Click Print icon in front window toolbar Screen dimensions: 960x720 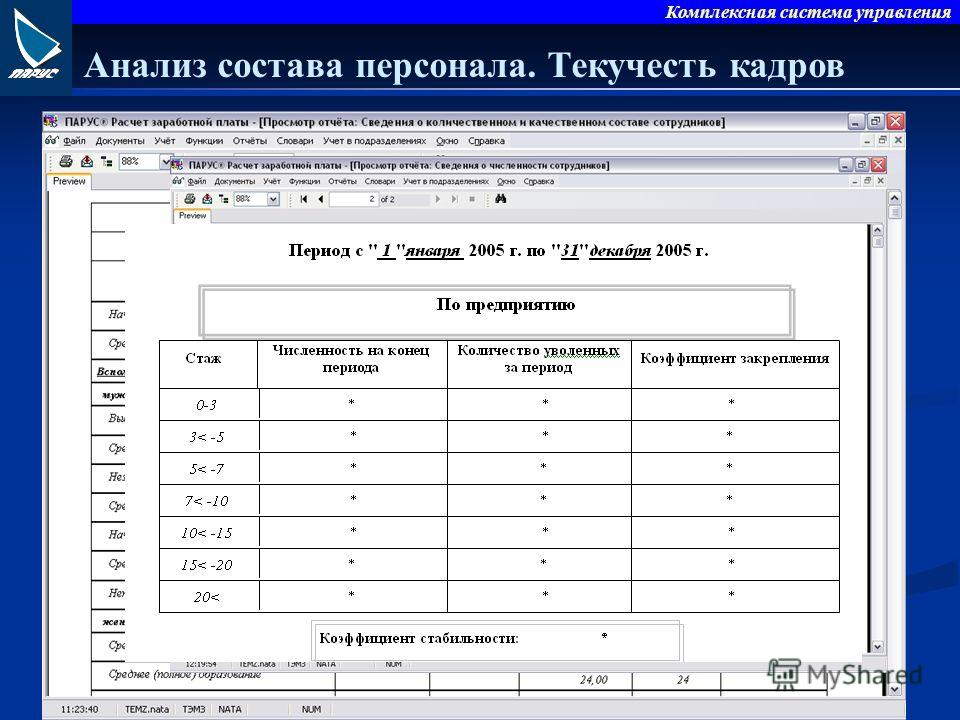189,199
